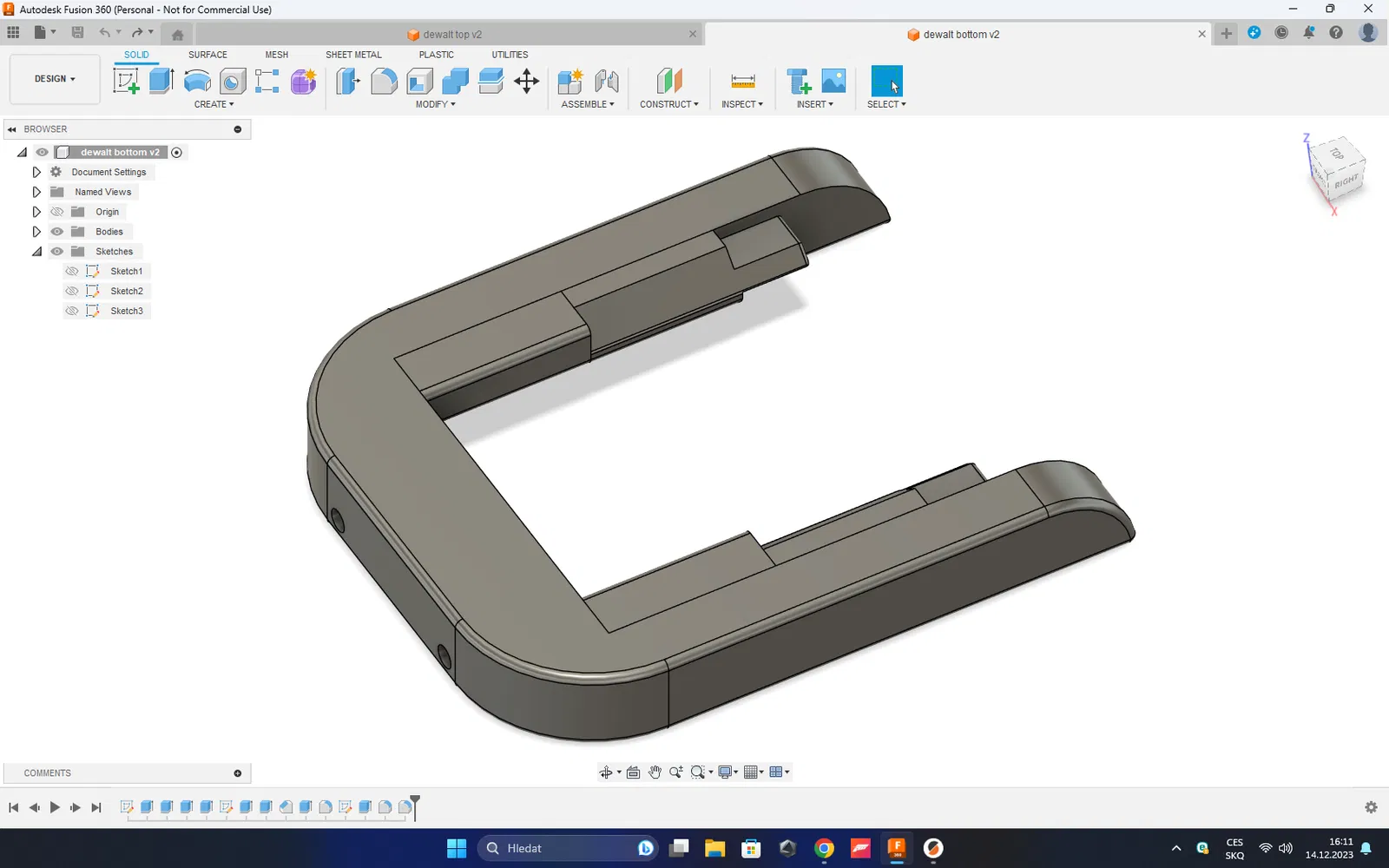Activate the Hole tool
This screenshot has width=1389, height=868.
tap(232, 82)
